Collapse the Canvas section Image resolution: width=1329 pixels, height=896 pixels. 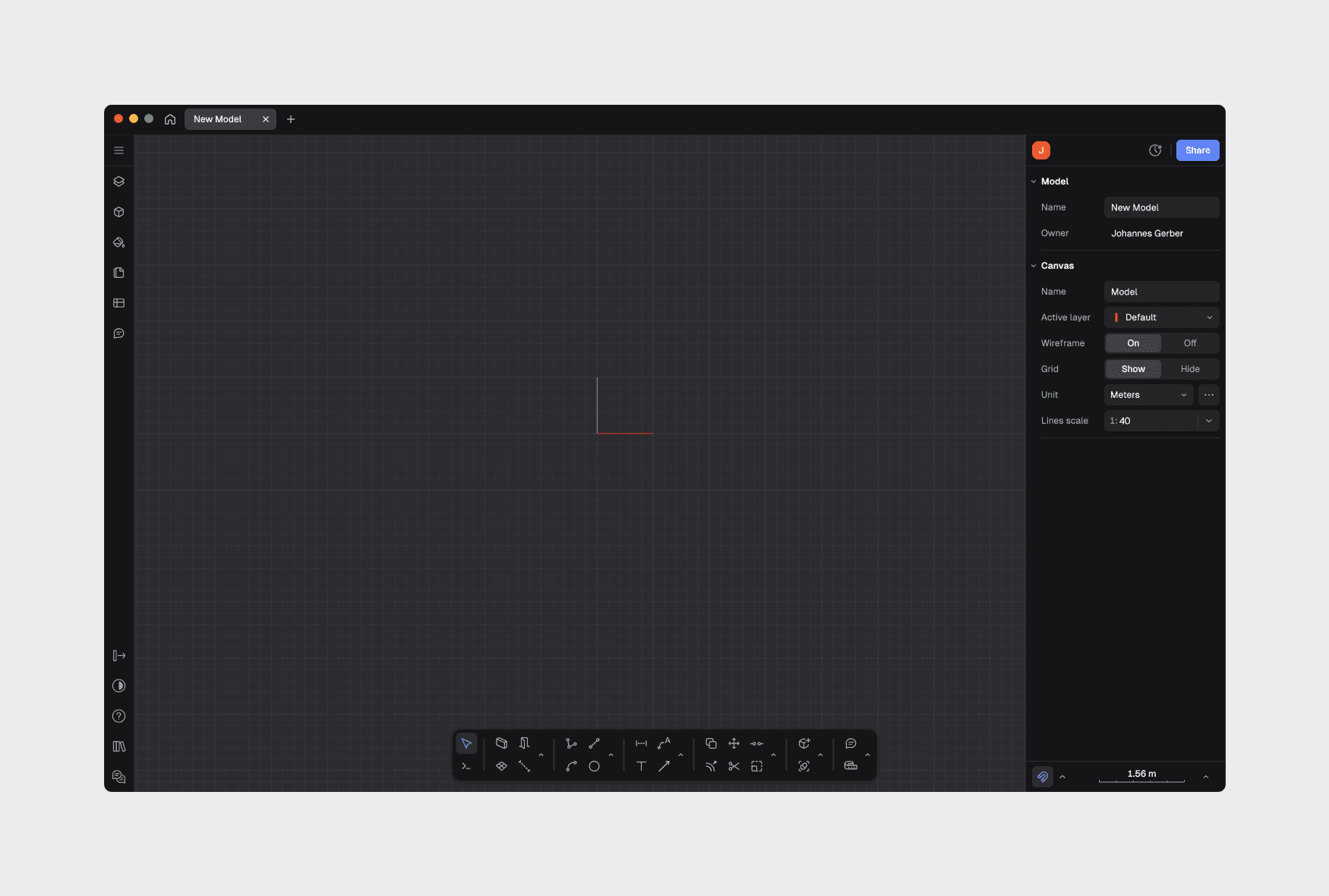1034,266
